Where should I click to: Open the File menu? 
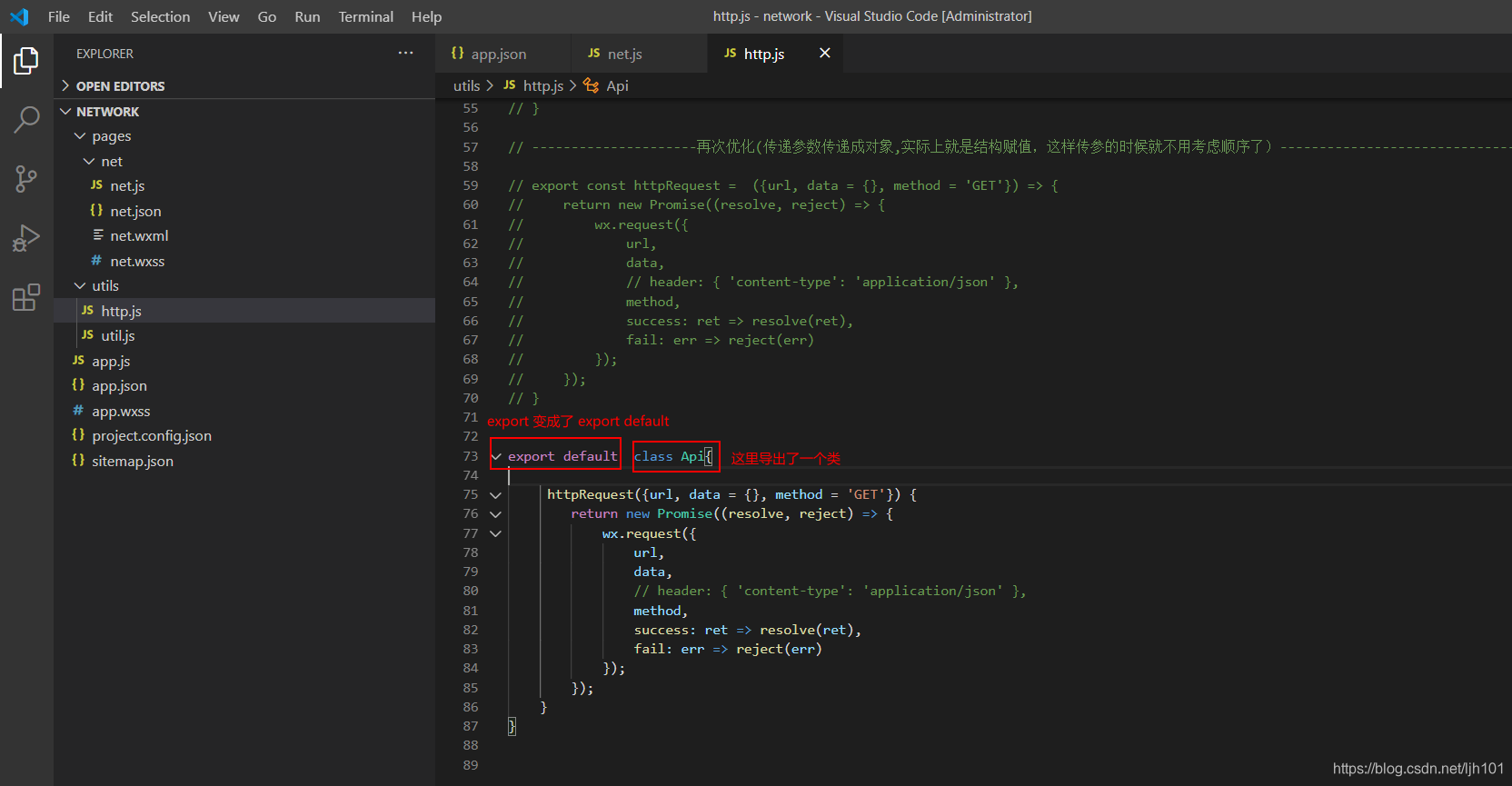point(59,16)
